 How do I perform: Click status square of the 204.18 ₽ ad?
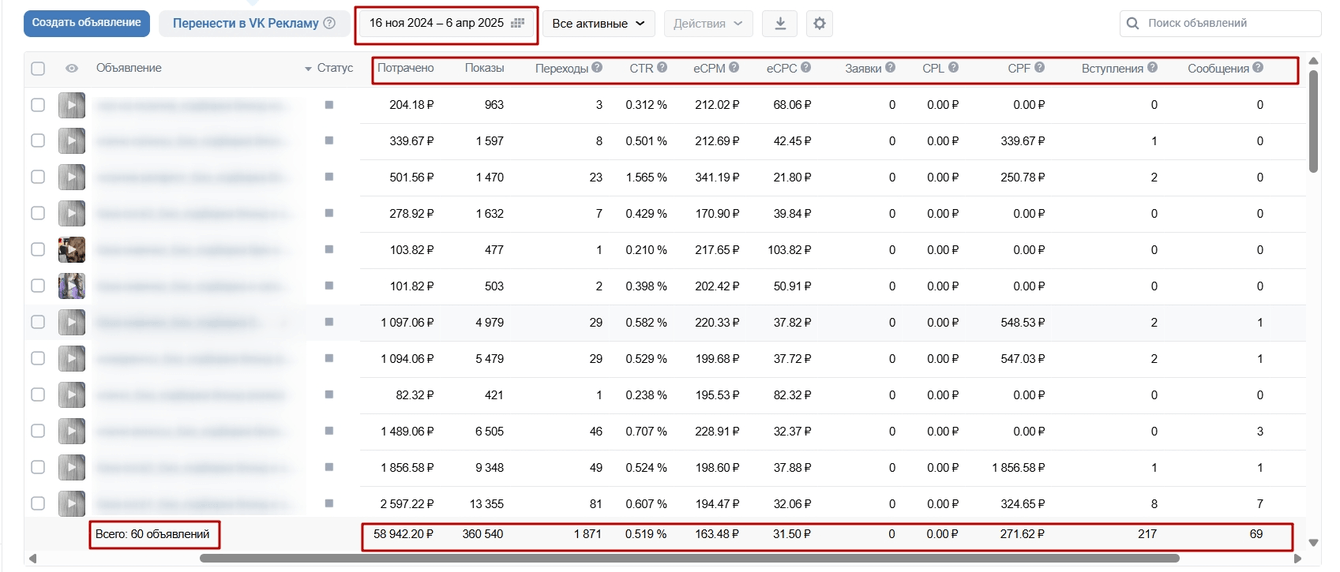click(329, 104)
